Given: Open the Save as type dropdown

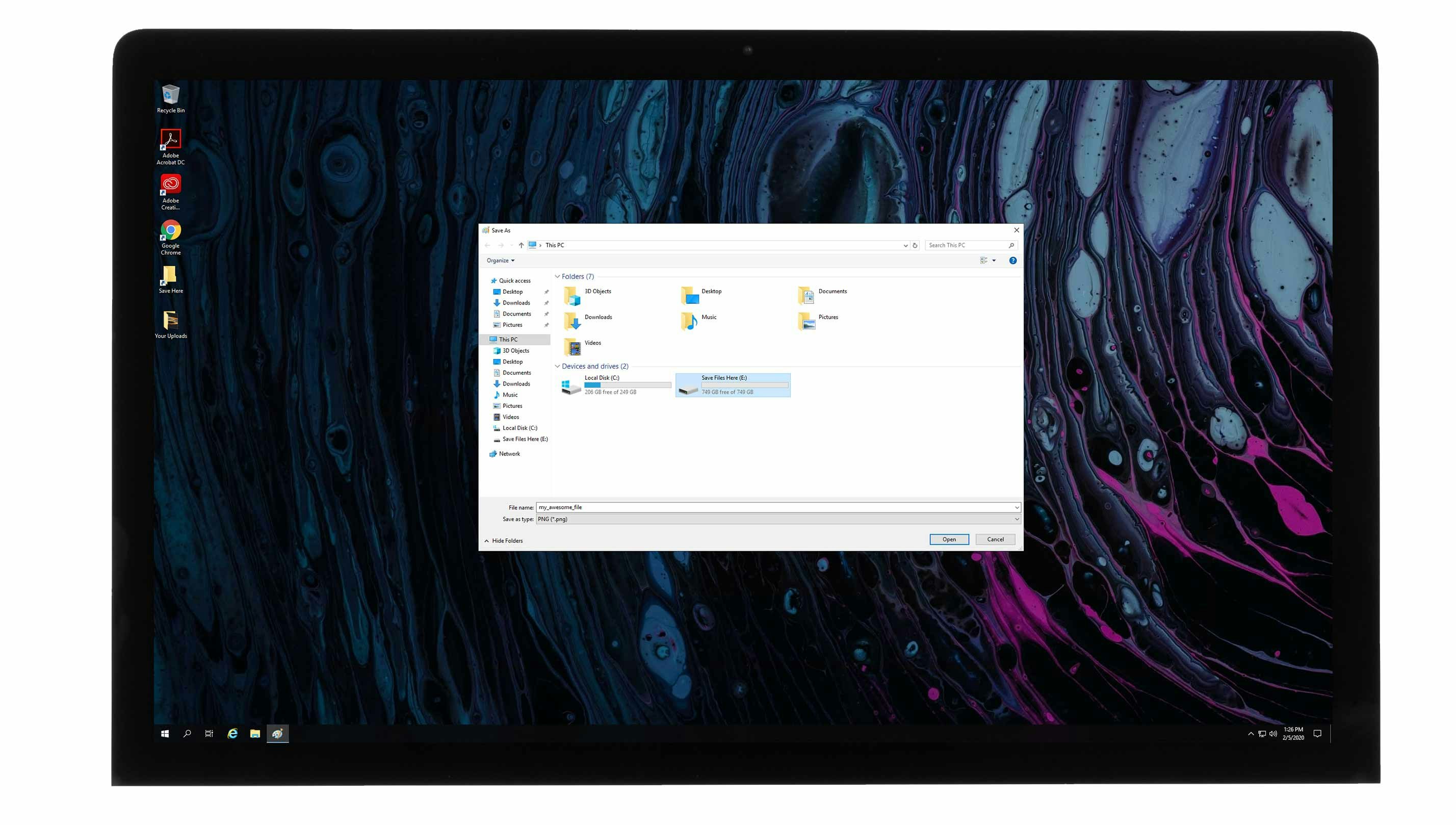Looking at the screenshot, I should click(776, 519).
